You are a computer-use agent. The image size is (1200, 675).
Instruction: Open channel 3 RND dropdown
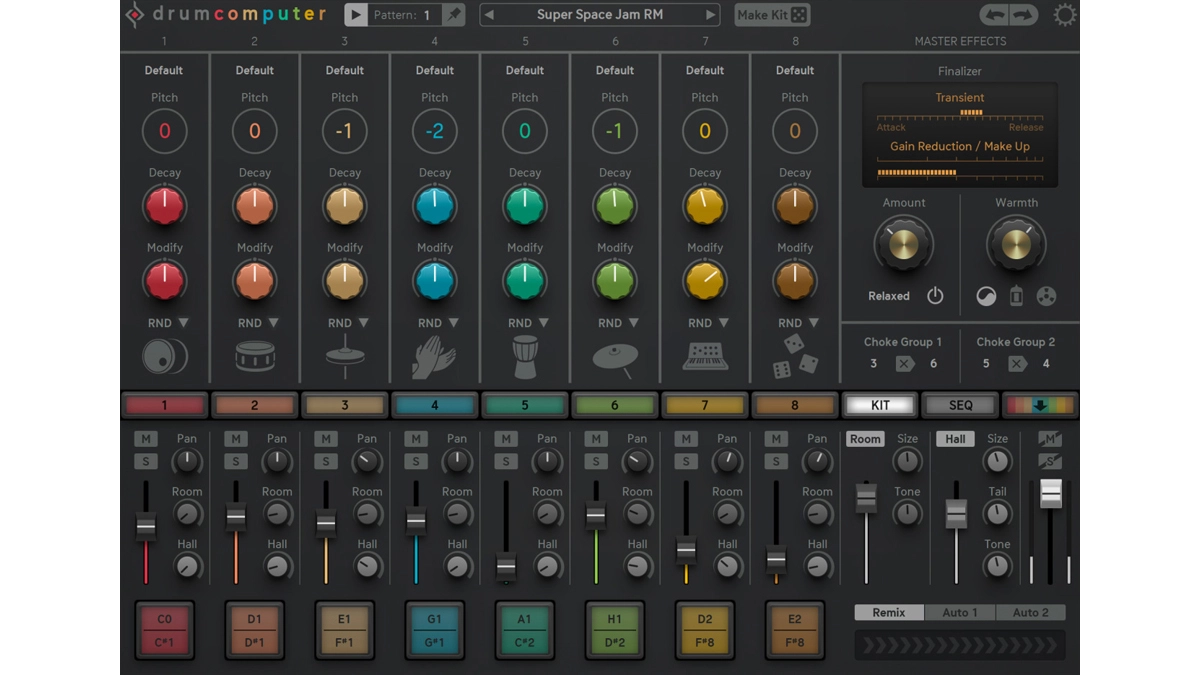tap(348, 323)
